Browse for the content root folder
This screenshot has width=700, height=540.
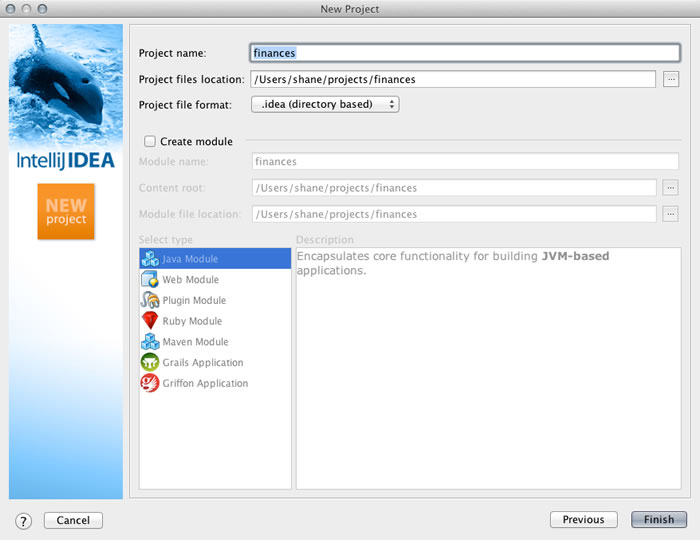(x=670, y=187)
